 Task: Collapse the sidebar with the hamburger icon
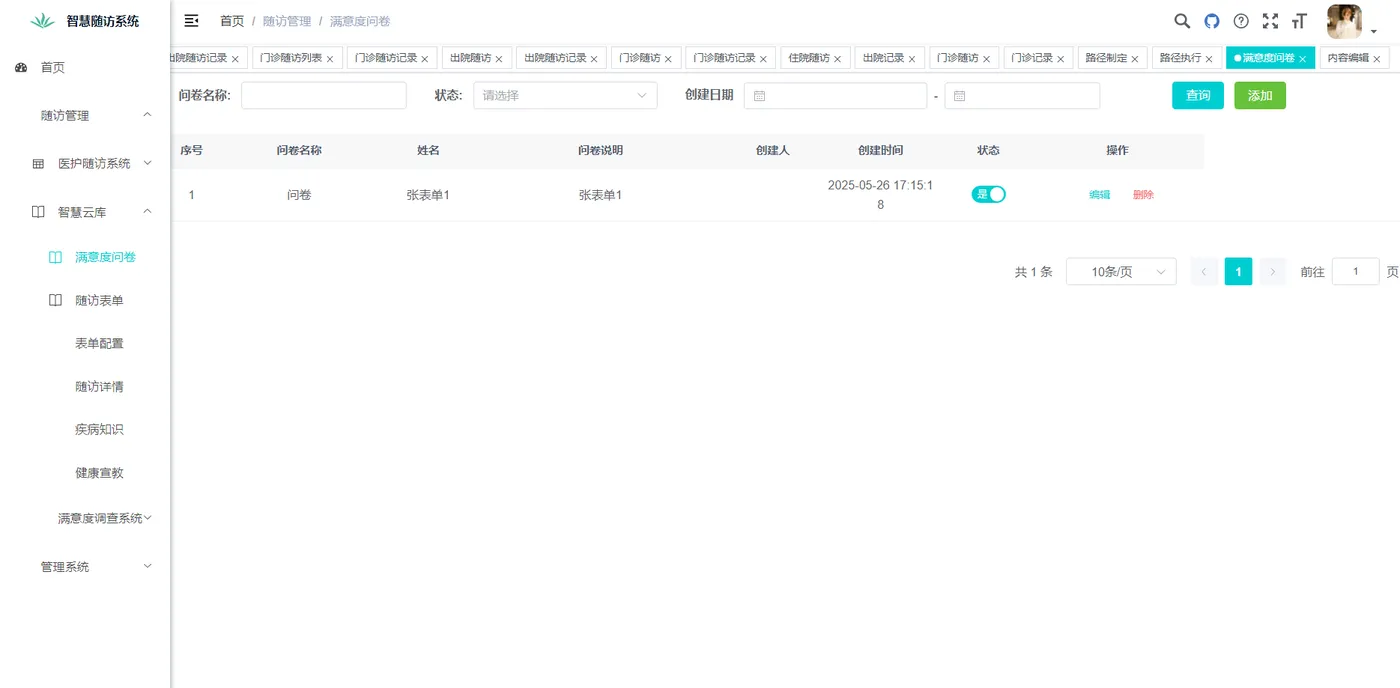(x=191, y=20)
